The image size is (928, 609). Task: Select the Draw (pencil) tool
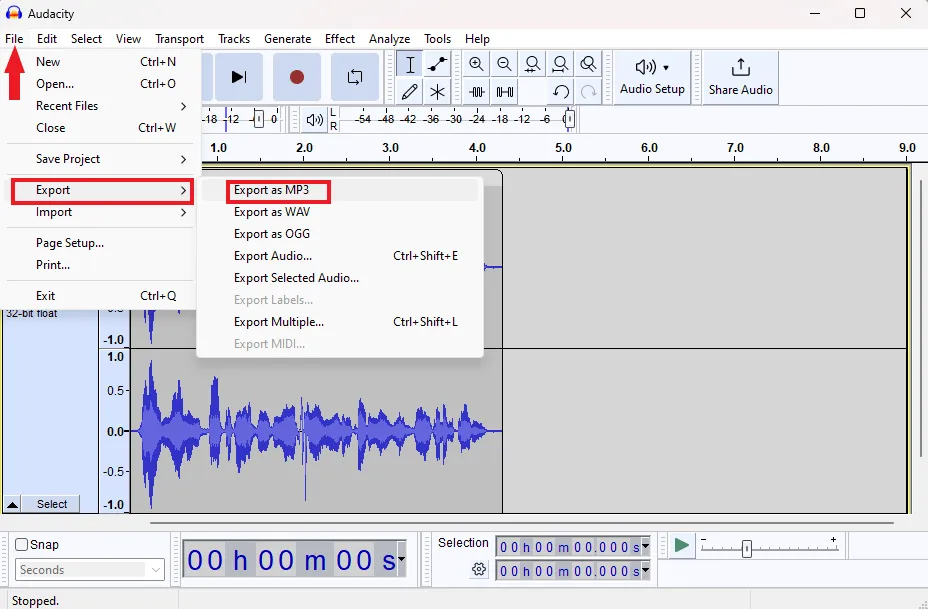(410, 92)
